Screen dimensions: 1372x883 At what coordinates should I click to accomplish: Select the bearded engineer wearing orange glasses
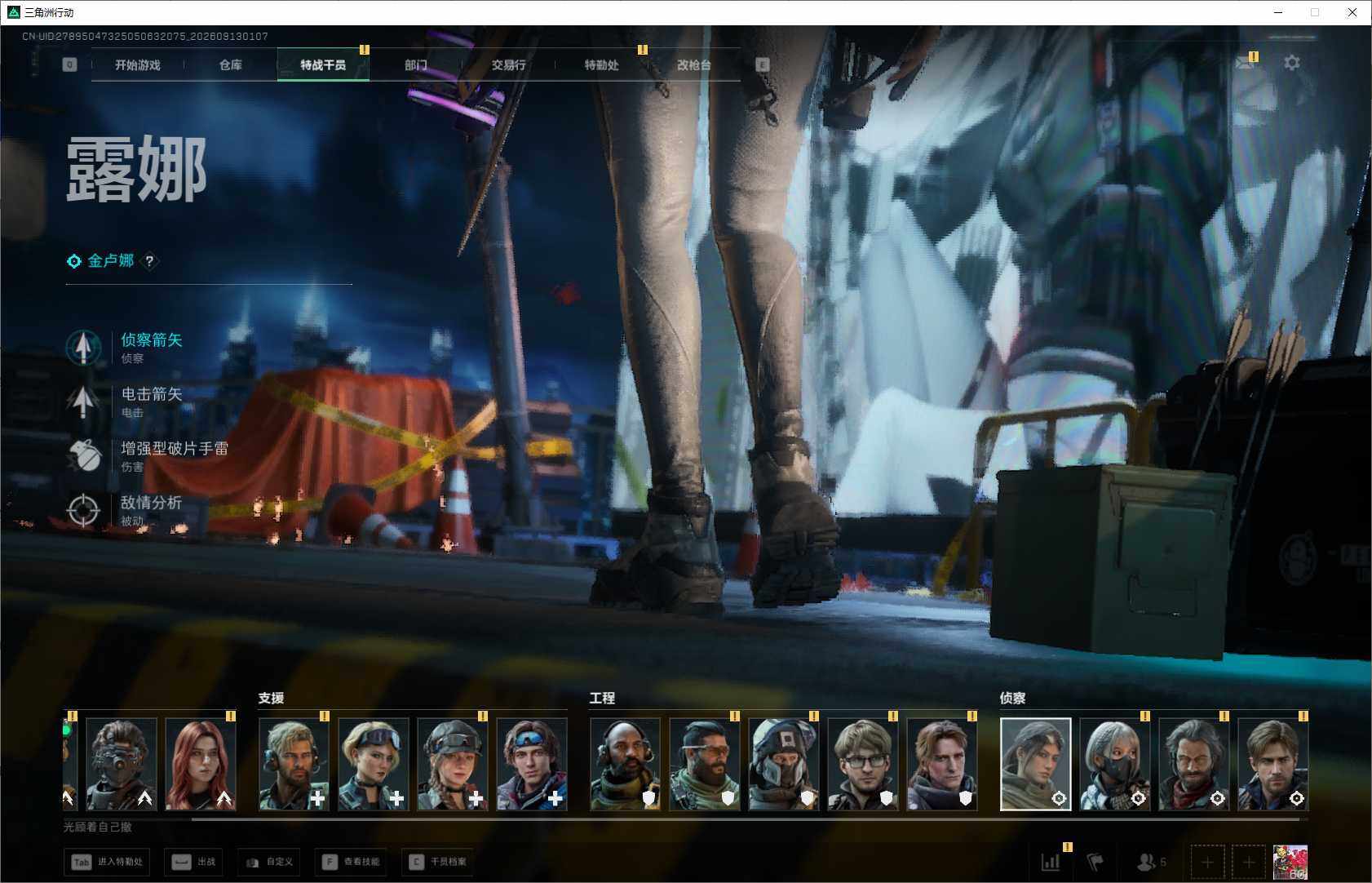pos(704,764)
